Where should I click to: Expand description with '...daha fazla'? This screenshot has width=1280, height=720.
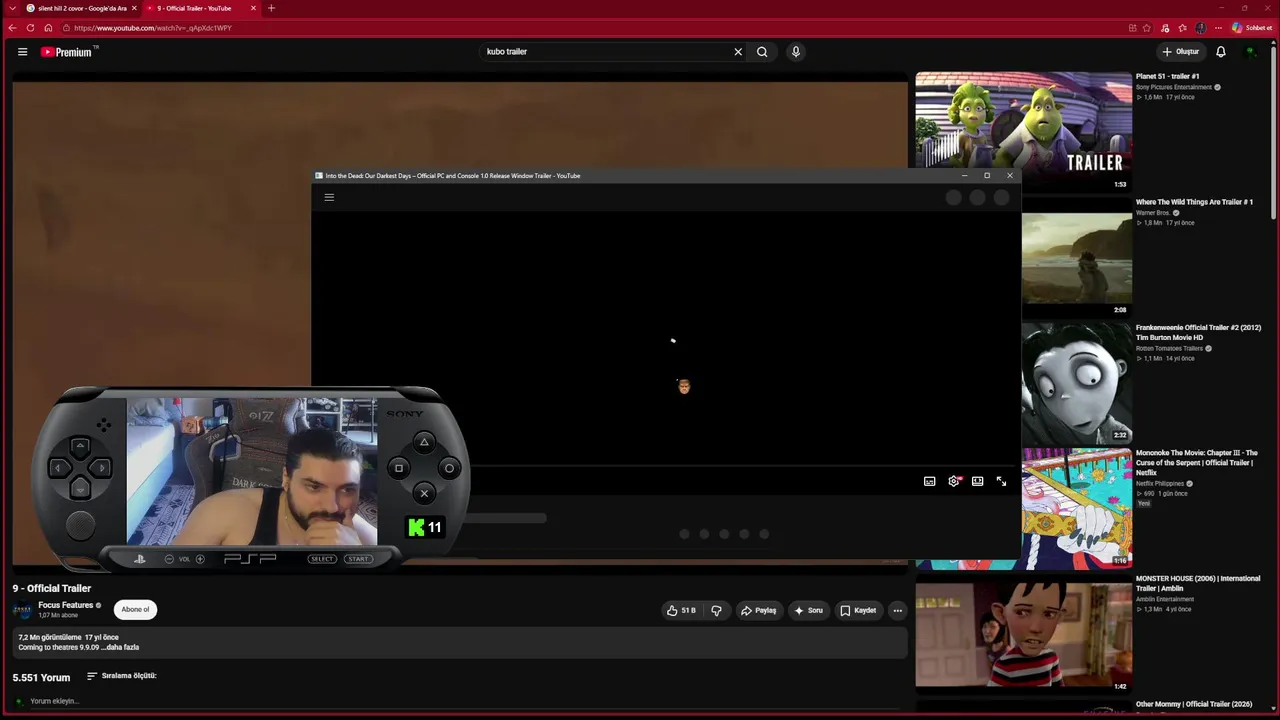click(122, 647)
